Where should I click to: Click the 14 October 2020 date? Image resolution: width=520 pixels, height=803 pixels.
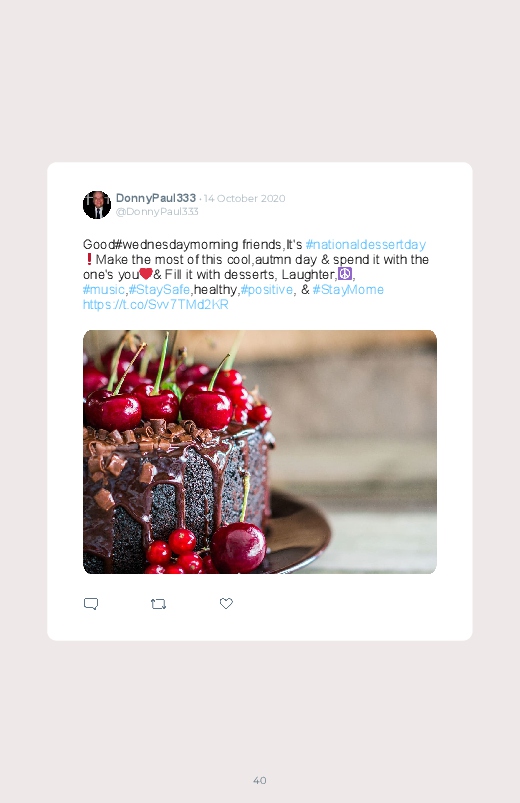[244, 199]
